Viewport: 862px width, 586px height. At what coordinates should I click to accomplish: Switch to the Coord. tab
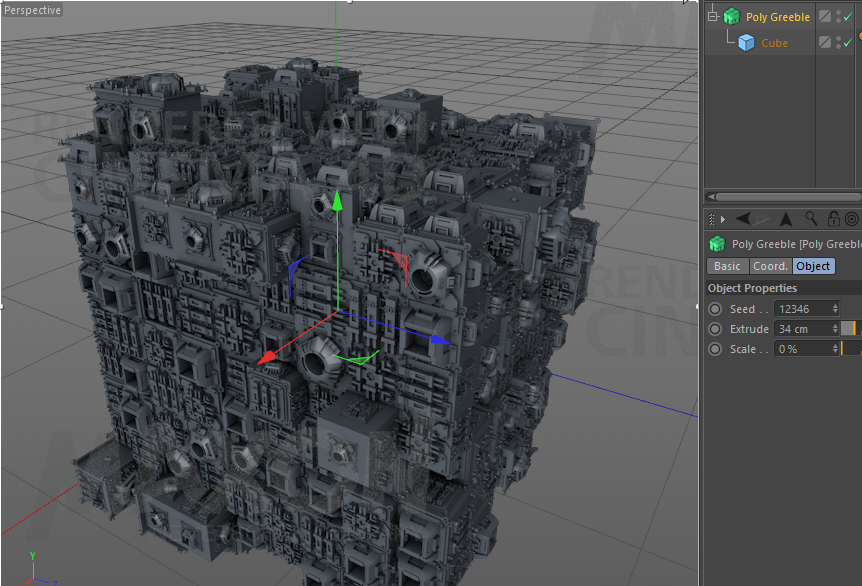click(x=770, y=266)
